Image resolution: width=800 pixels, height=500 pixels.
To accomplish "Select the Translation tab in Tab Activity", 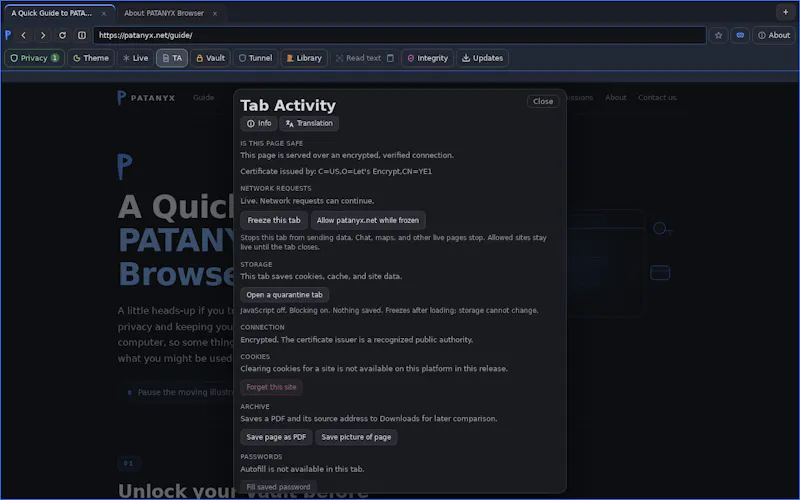I will [309, 123].
